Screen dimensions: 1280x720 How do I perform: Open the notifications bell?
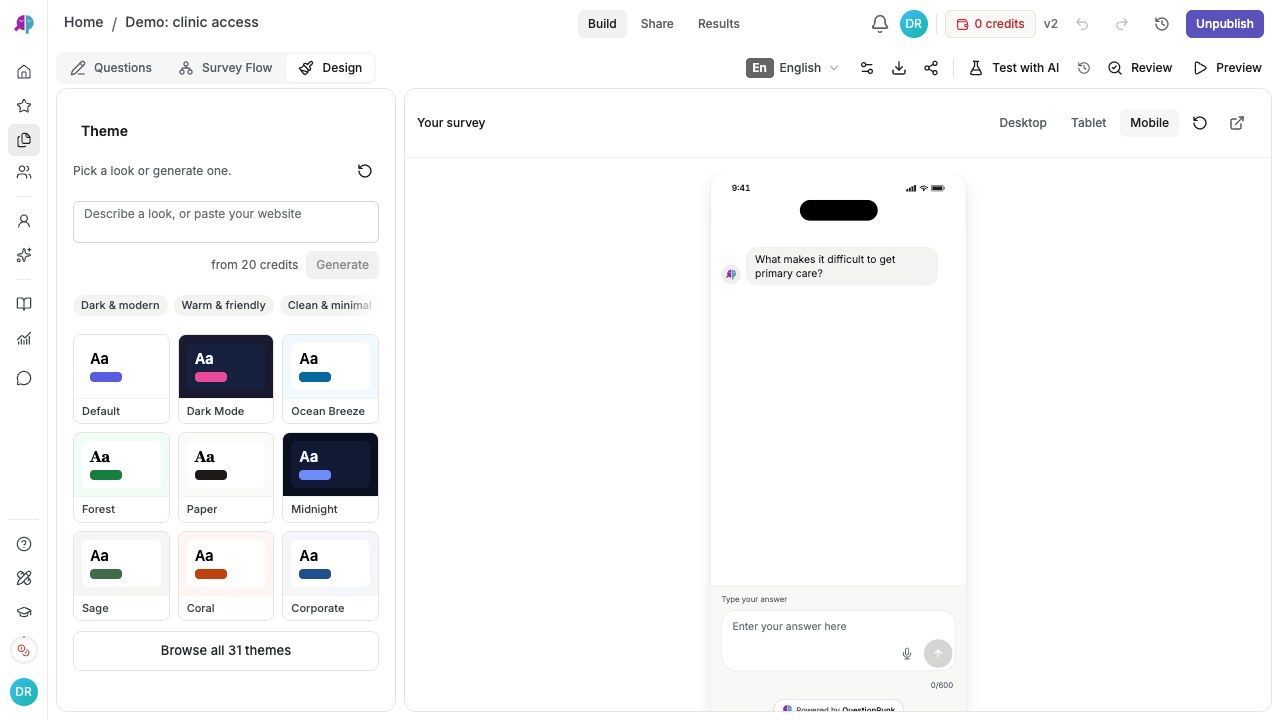(x=880, y=24)
